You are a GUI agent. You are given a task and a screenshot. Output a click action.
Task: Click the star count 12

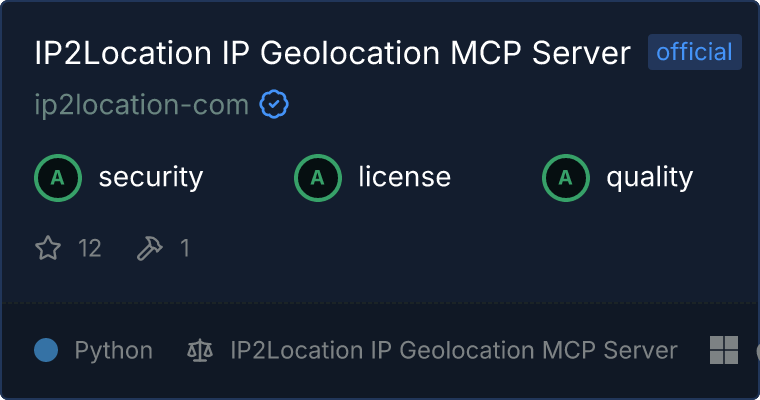[90, 248]
